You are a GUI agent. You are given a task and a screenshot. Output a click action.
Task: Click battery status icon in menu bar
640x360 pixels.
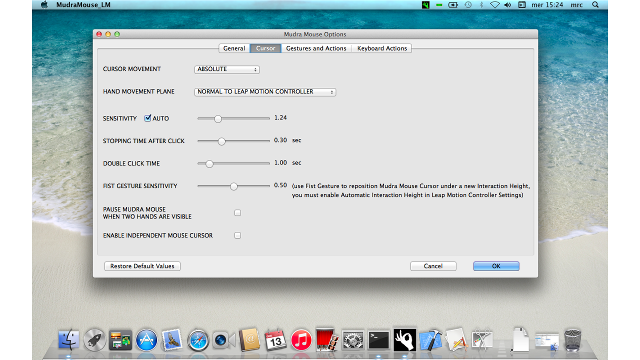(453, 5)
